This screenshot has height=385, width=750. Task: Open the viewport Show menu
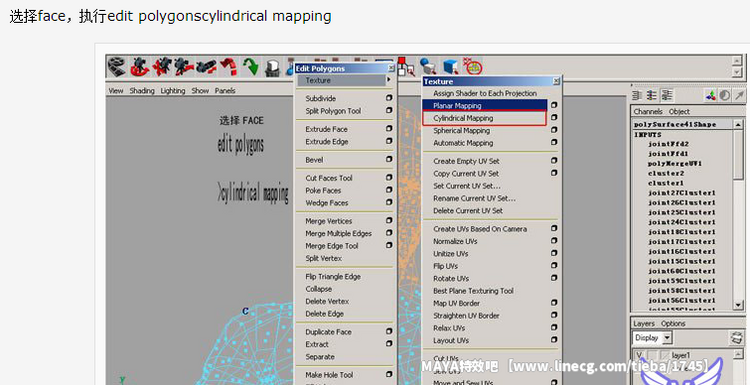click(200, 90)
